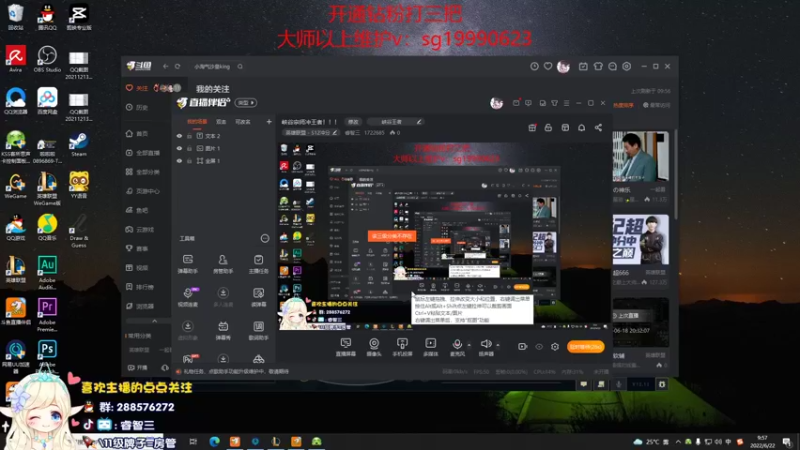Viewport: 800px width, 450px height.
Task: Open the Douyu client settings gear icon
Action: [x=627, y=66]
